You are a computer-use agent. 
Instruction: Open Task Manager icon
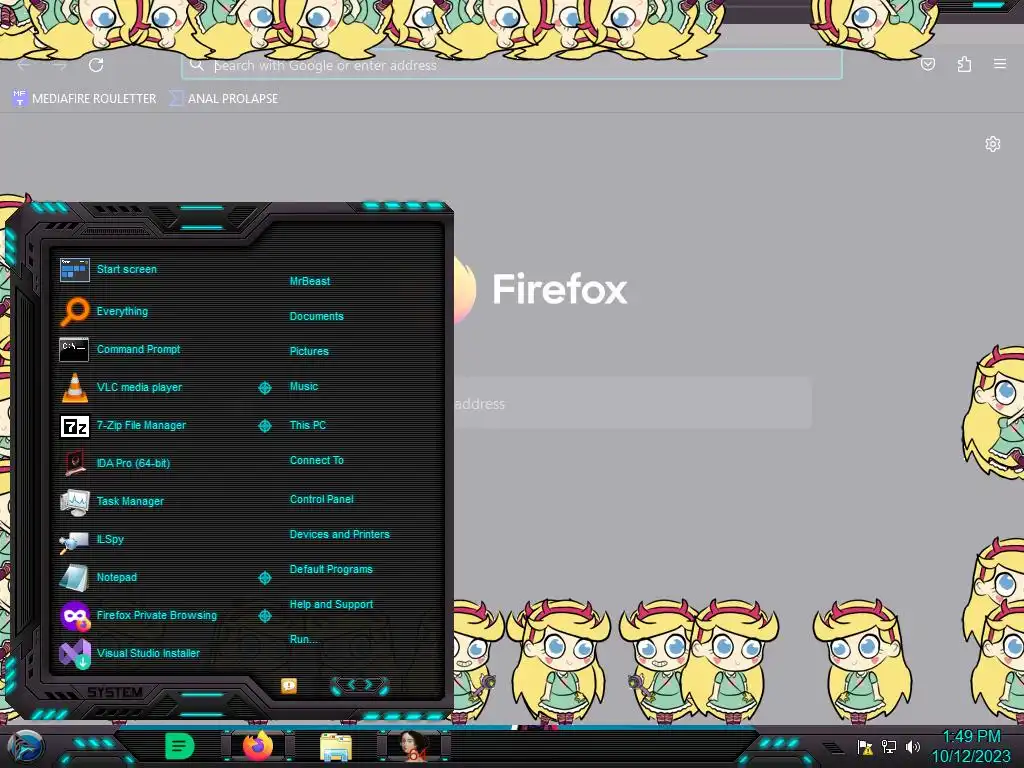pos(74,502)
